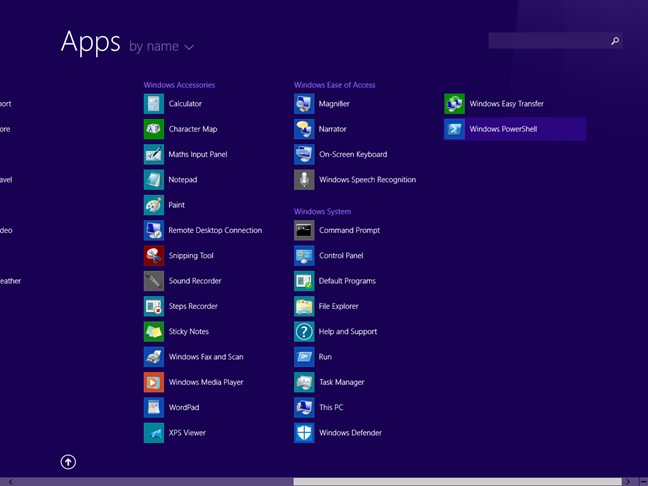Open Sticky Notes app icon
This screenshot has height=486, width=648.
coord(153,332)
